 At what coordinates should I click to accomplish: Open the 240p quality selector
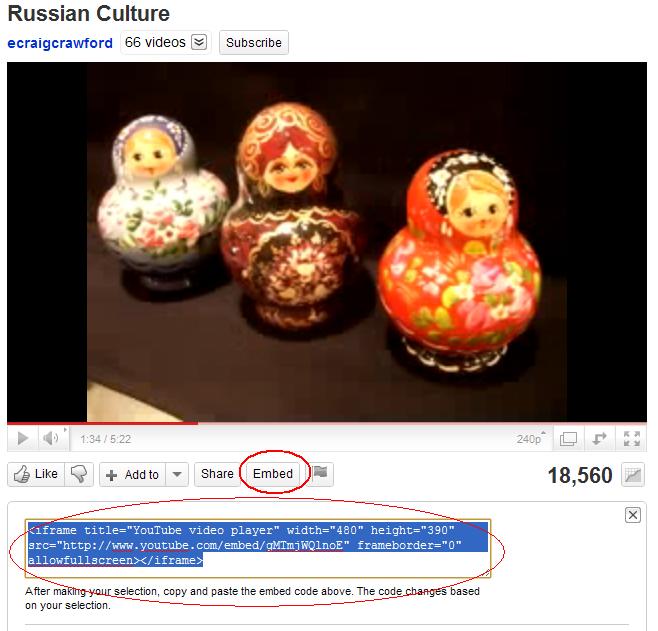click(530, 439)
